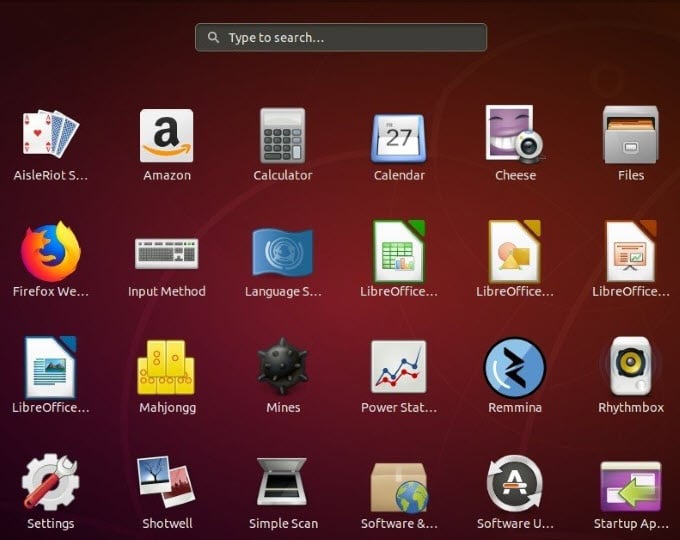
Task: Launch Remmina remote desktop client
Action: pyautogui.click(x=515, y=367)
